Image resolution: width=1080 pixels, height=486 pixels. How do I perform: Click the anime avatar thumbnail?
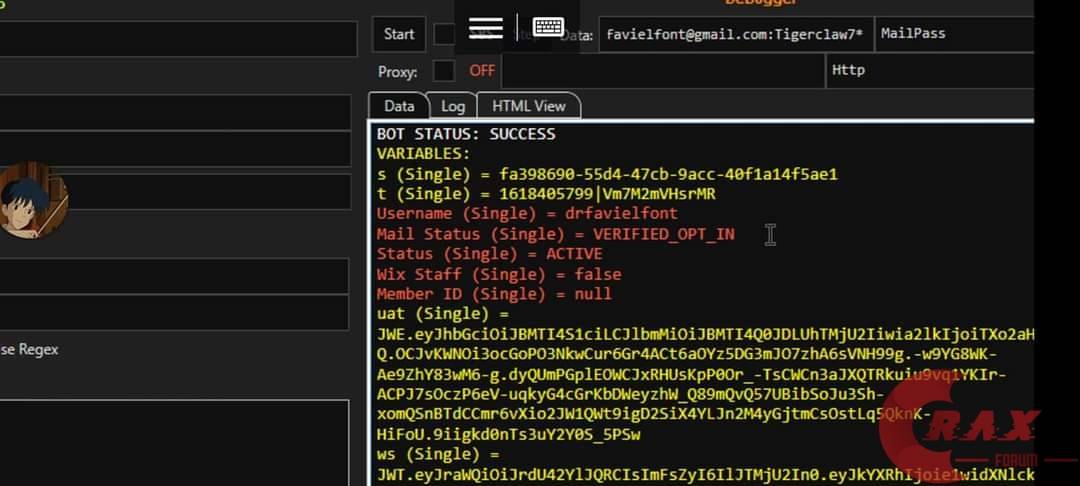point(32,200)
